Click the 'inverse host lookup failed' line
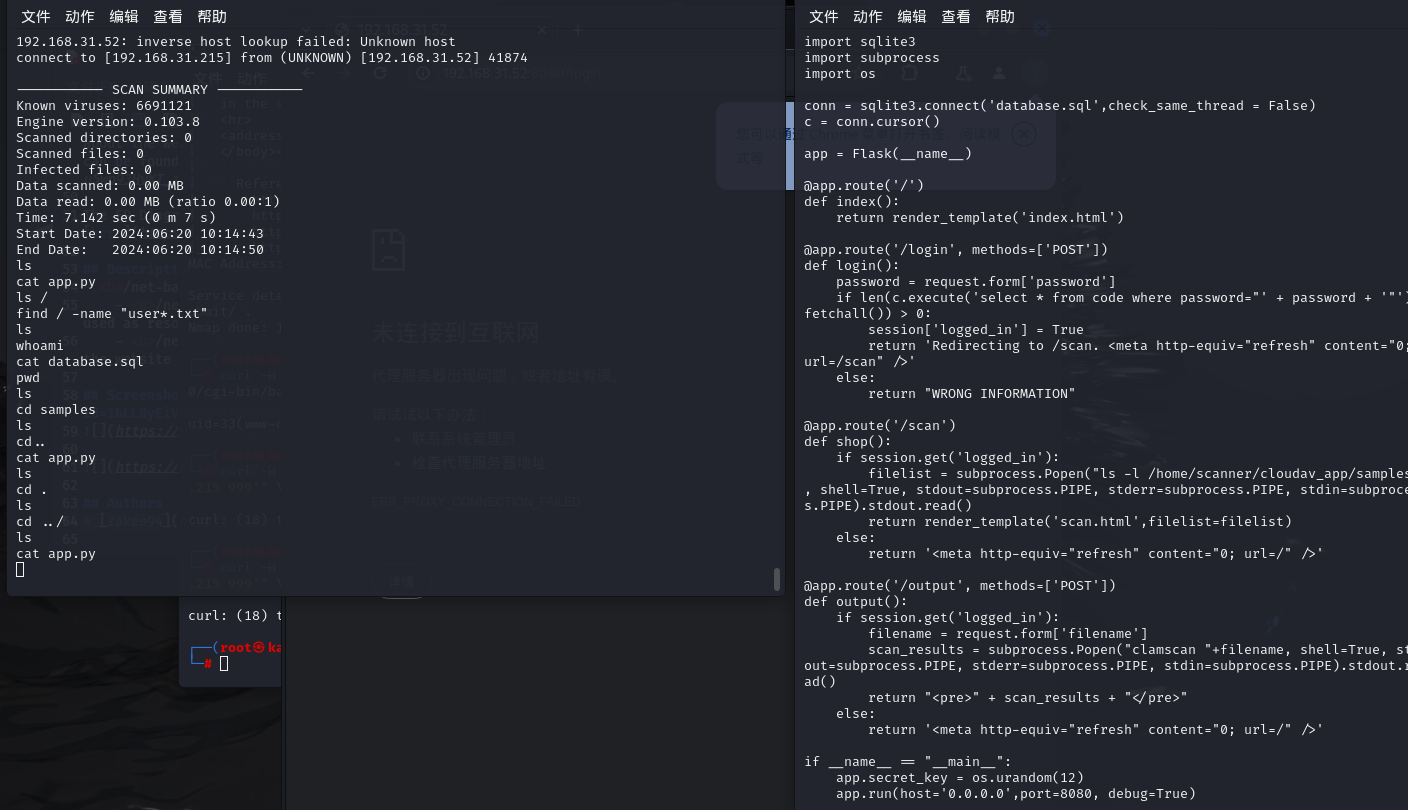The image size is (1408, 810). (236, 42)
